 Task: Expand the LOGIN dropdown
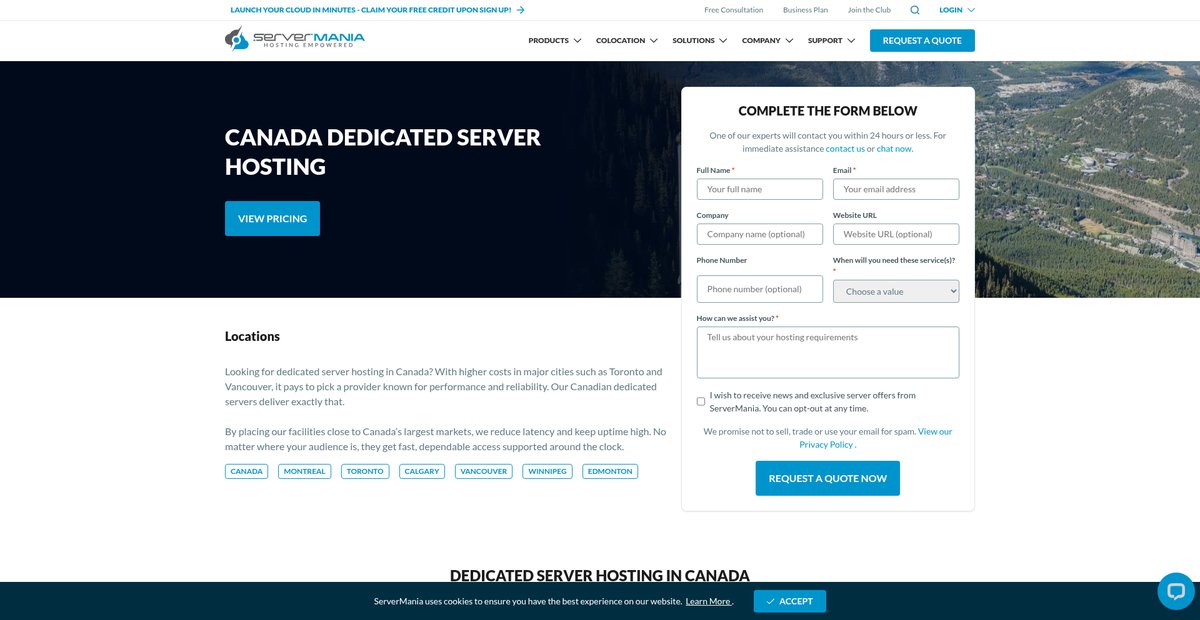[x=957, y=10]
